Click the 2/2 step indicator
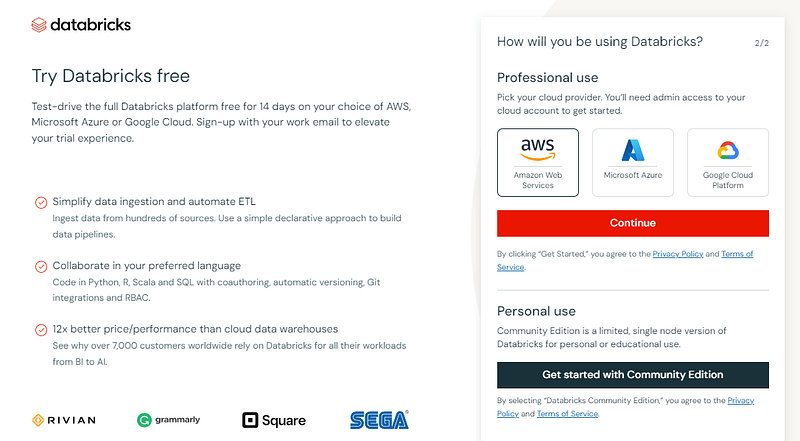This screenshot has height=441, width=800. 761,43
